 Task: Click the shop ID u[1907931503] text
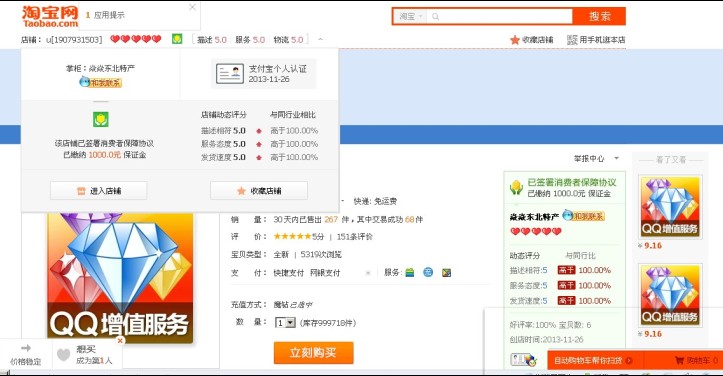pyautogui.click(x=74, y=40)
